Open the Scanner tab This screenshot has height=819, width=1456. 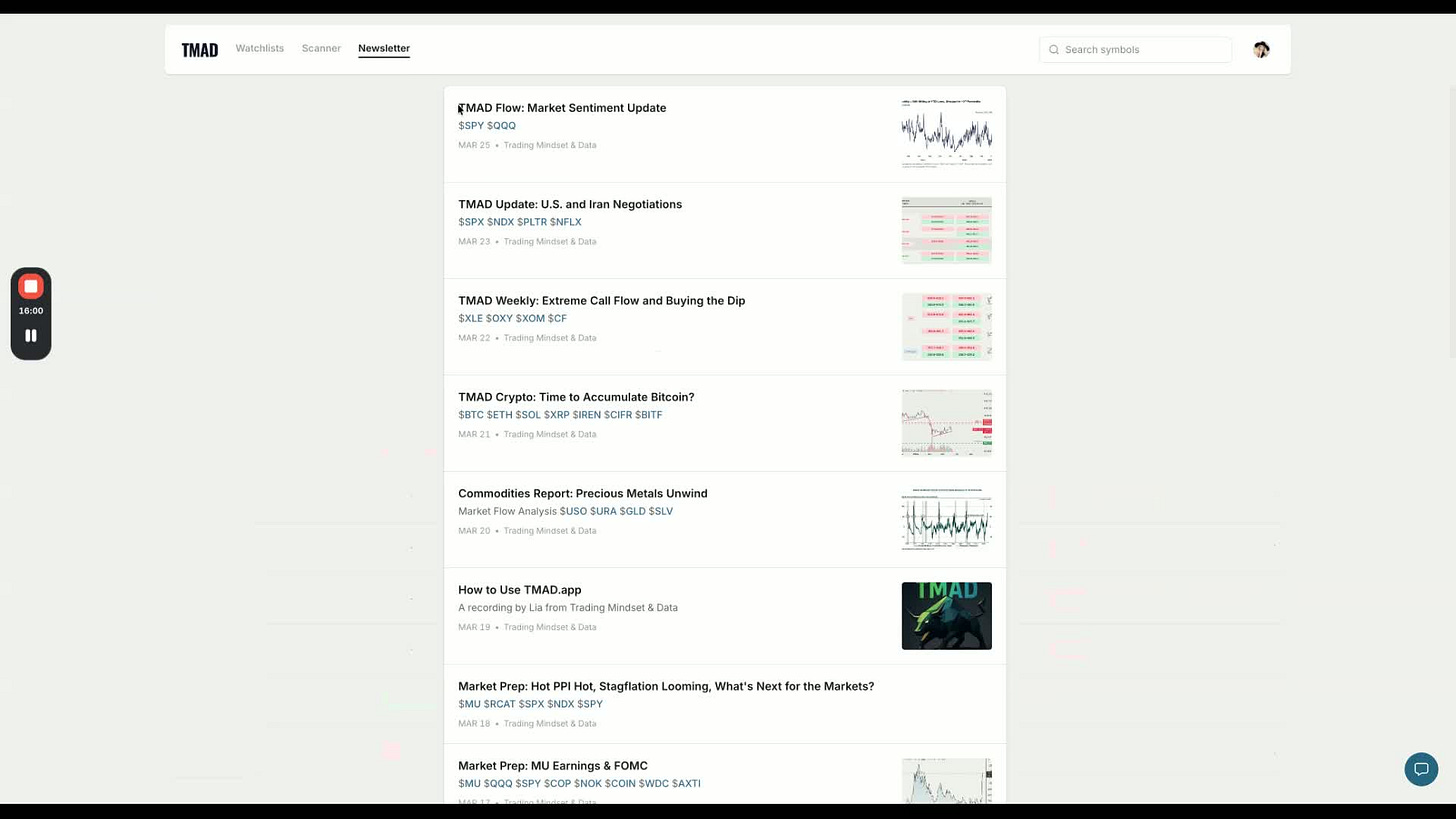(321, 48)
